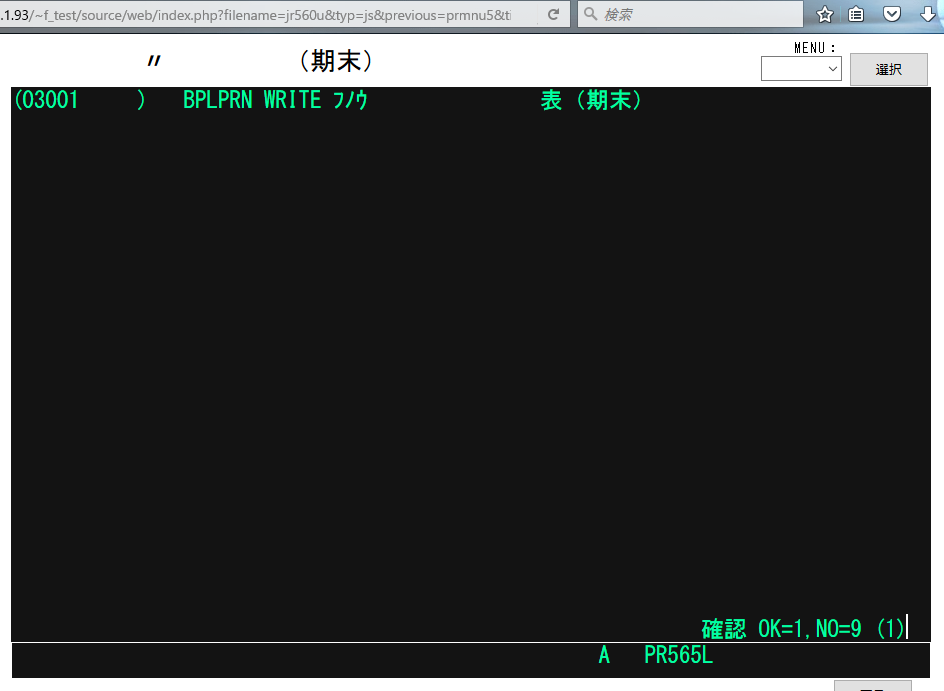Viewport: 944px width, 691px height.
Task: Expand the MENU dropdown list
Action: [x=801, y=69]
